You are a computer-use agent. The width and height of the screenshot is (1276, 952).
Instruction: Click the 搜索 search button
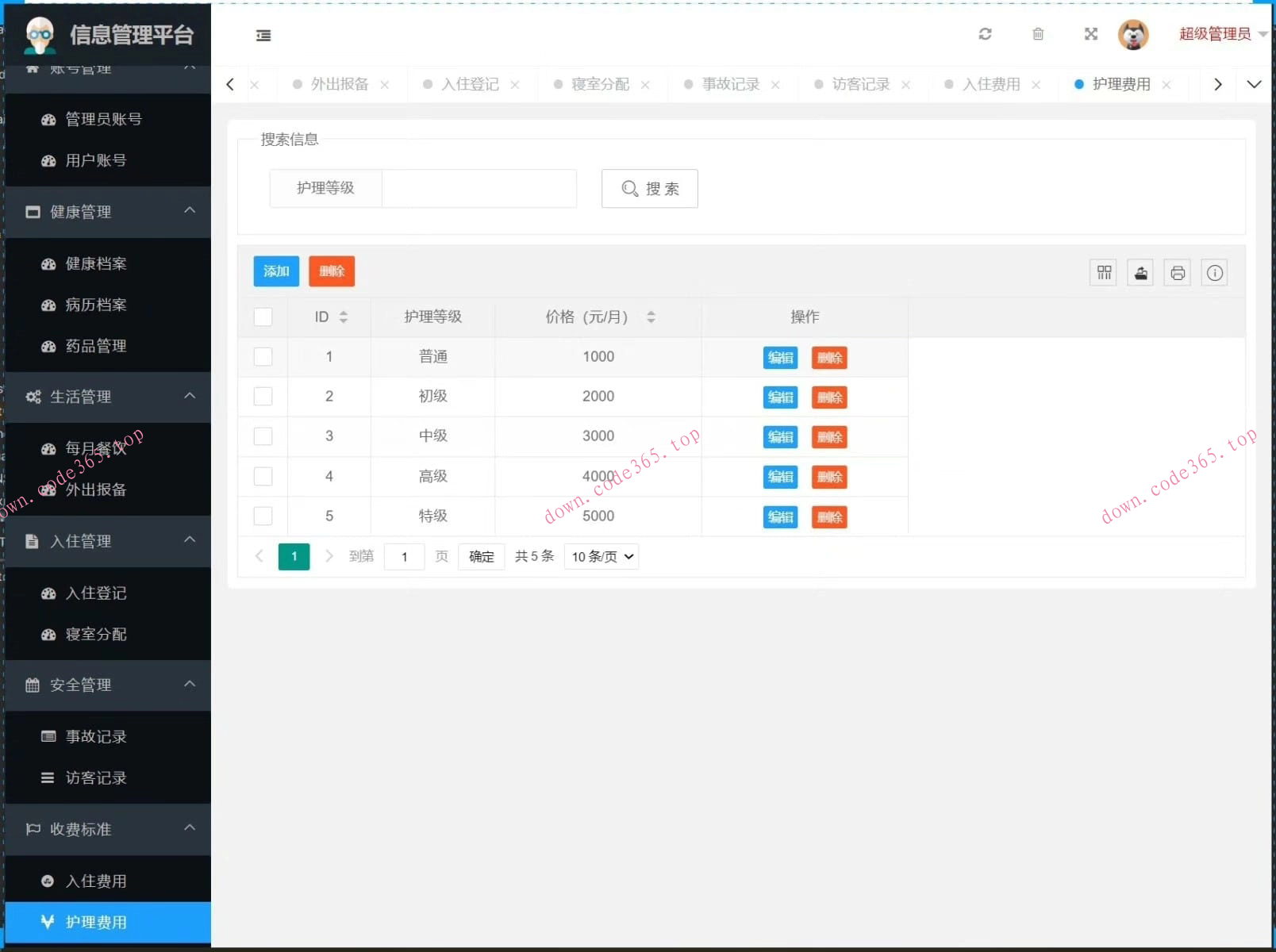point(649,189)
